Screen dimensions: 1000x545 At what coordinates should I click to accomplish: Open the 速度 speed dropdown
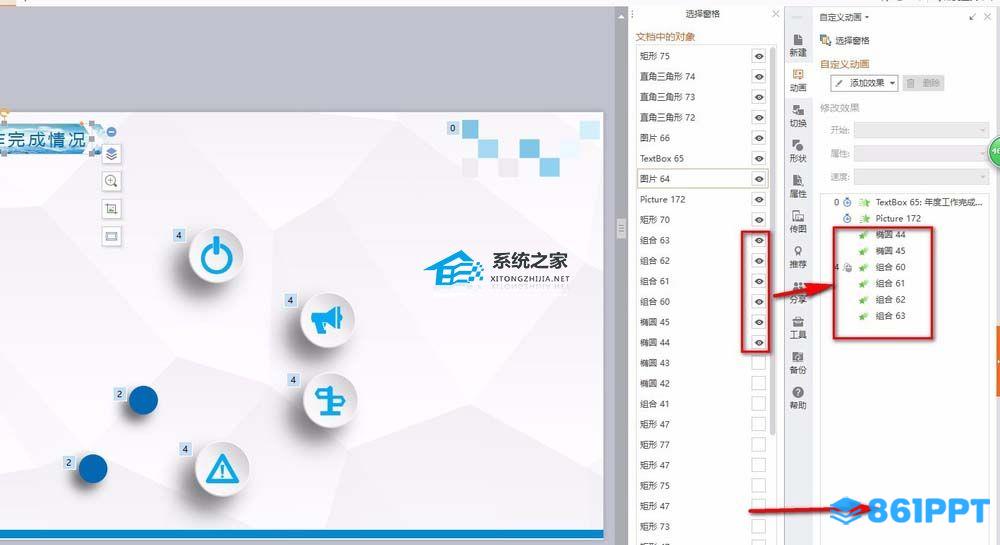tap(921, 177)
